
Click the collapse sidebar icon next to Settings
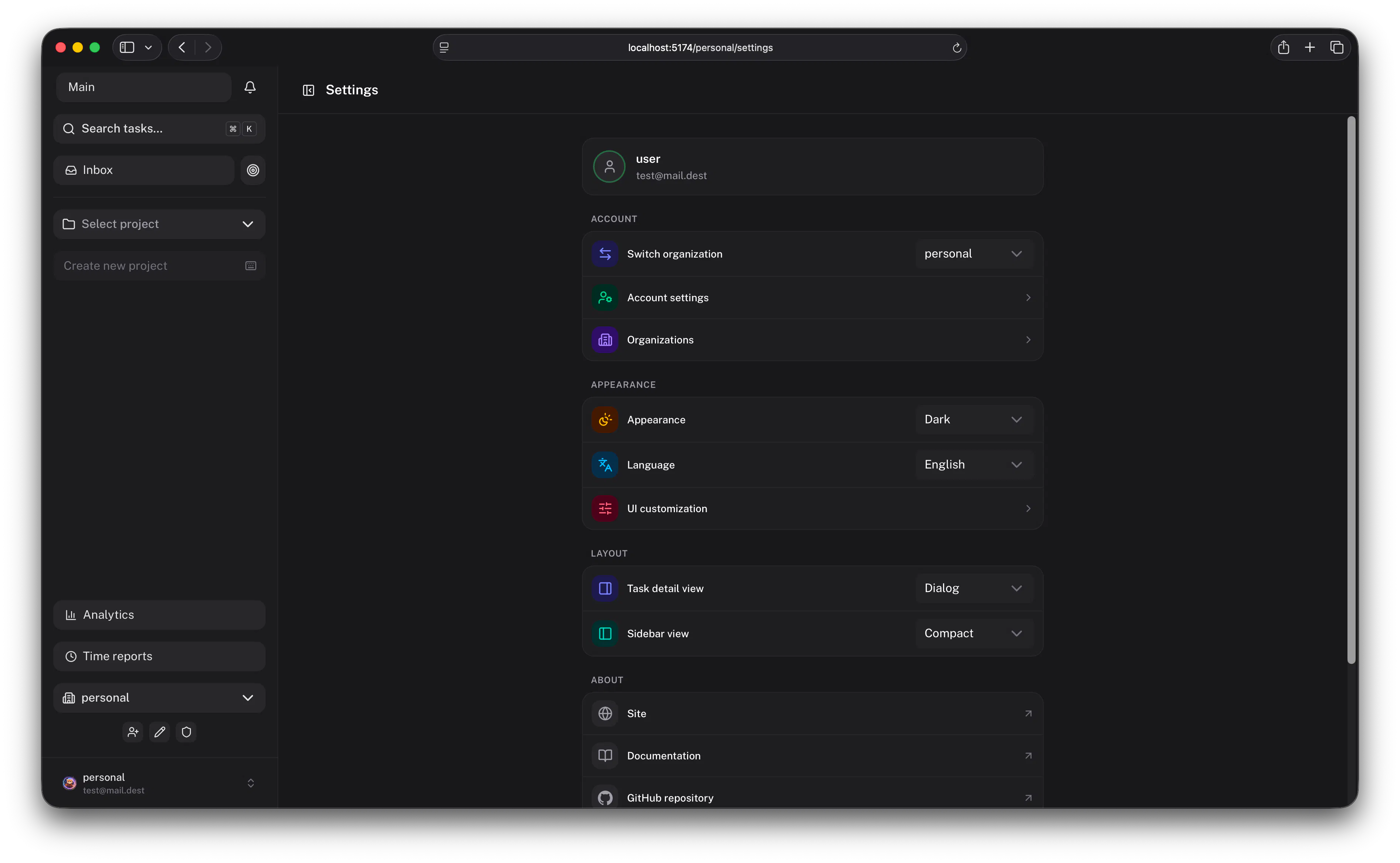[309, 90]
